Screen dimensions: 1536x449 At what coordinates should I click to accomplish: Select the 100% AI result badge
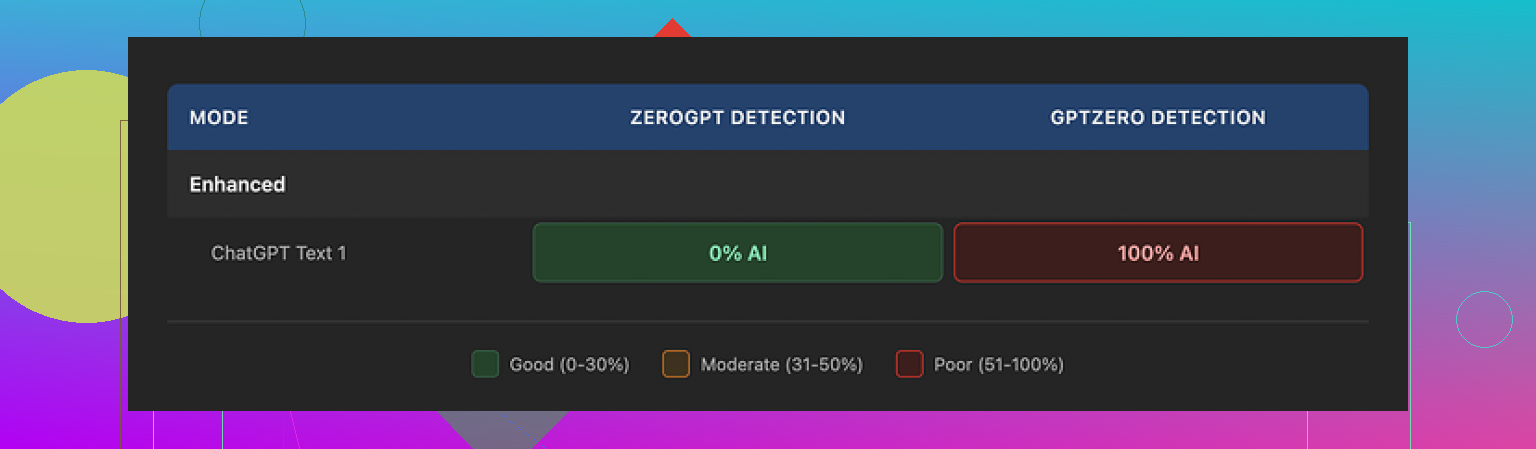pos(1158,253)
